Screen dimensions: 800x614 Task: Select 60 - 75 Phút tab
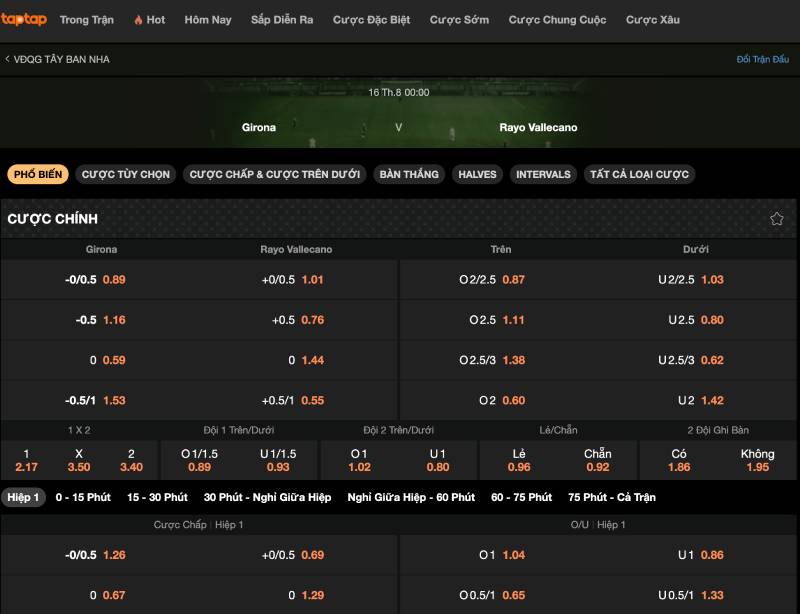[521, 497]
